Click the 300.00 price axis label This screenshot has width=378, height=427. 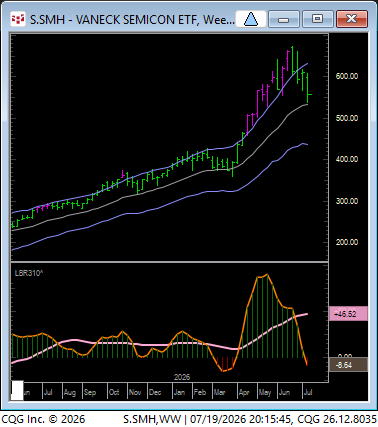coord(347,201)
